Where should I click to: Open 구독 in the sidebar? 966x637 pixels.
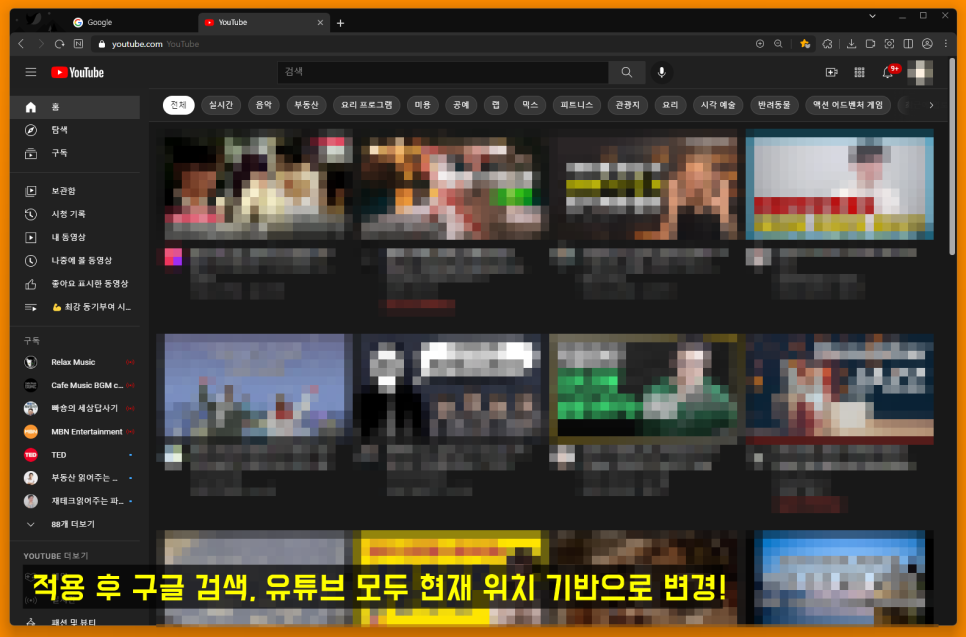tap(75, 153)
